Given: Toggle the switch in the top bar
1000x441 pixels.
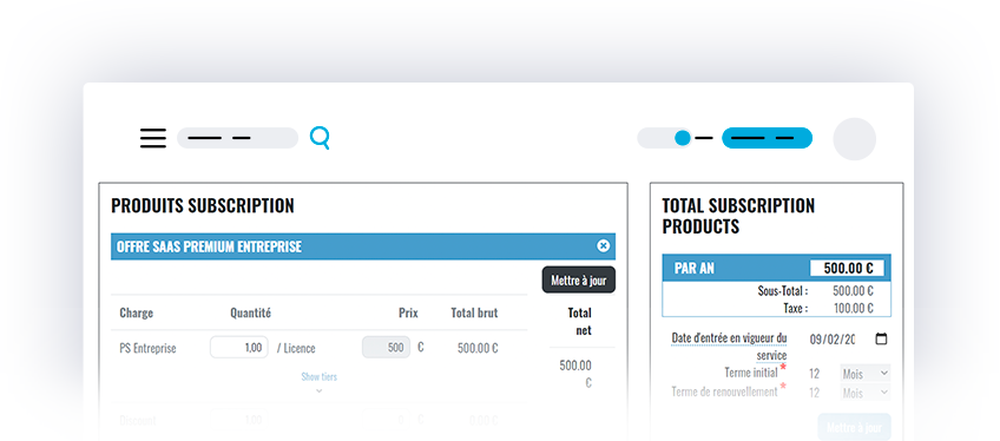Looking at the screenshot, I should click(x=665, y=138).
